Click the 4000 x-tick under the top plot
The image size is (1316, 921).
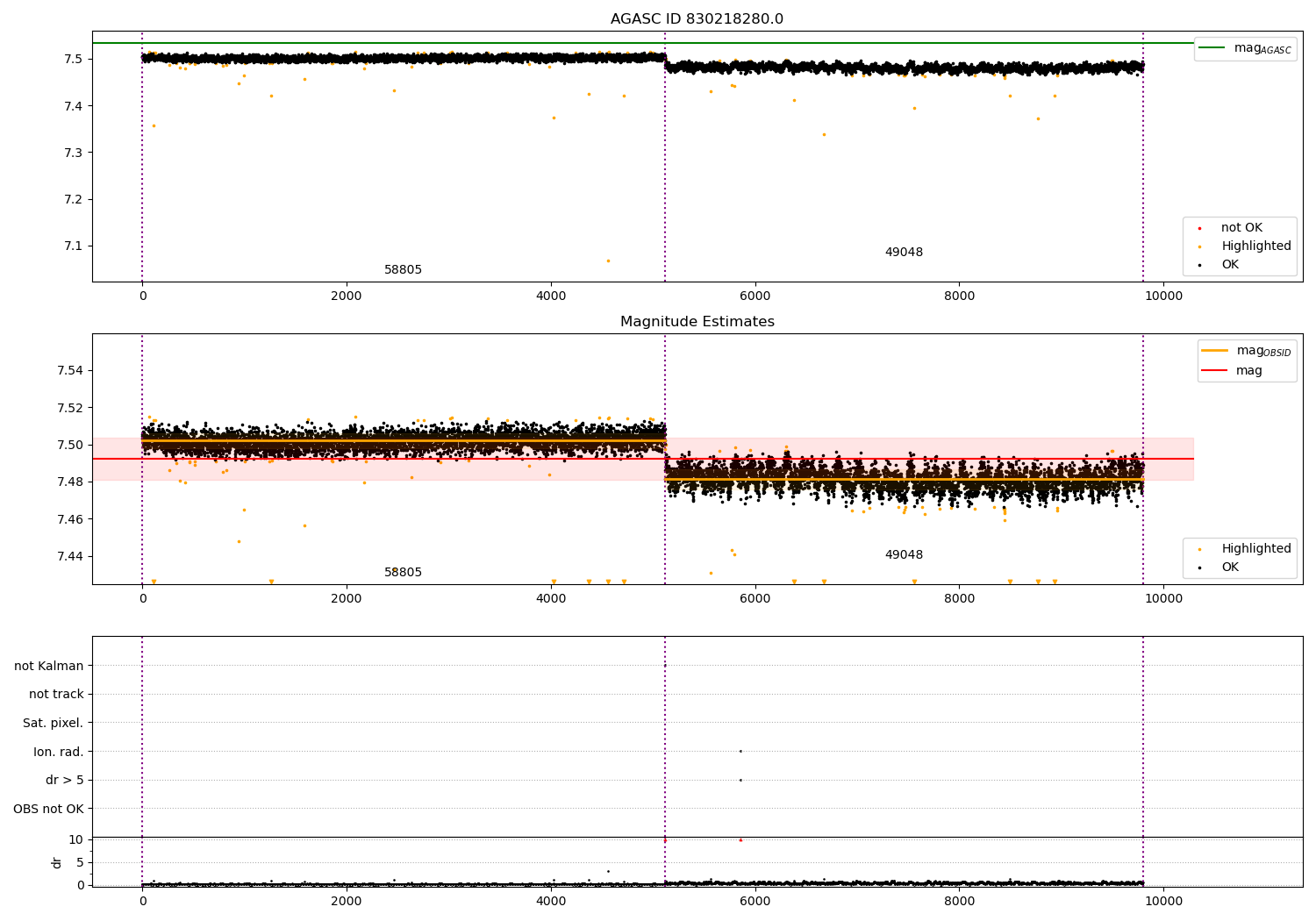pos(551,296)
